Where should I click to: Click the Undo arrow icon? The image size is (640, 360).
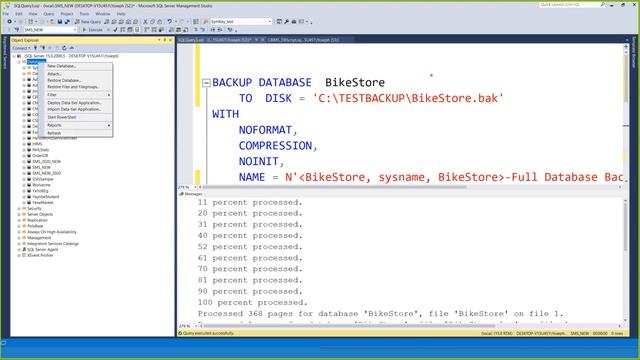[169, 22]
